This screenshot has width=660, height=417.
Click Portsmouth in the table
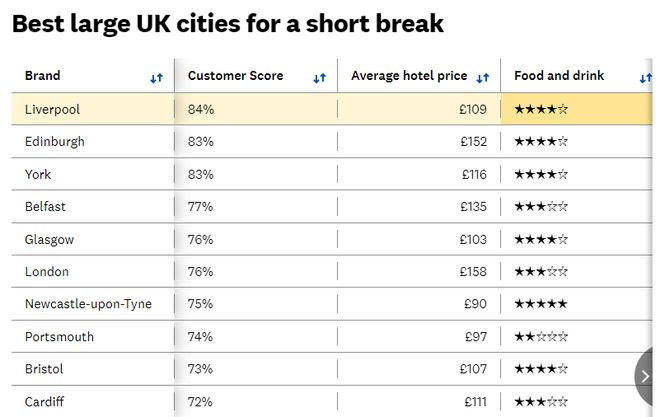tap(59, 337)
